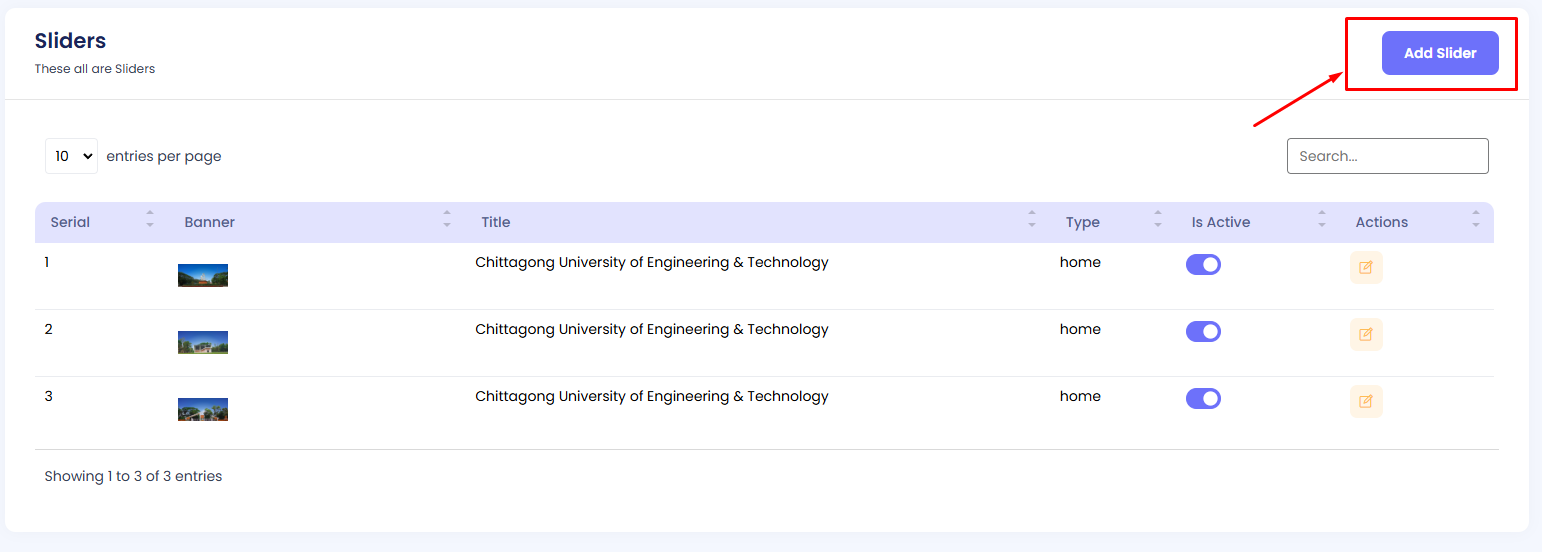Open the entries per page dropdown
The image size is (1542, 552).
tap(72, 156)
